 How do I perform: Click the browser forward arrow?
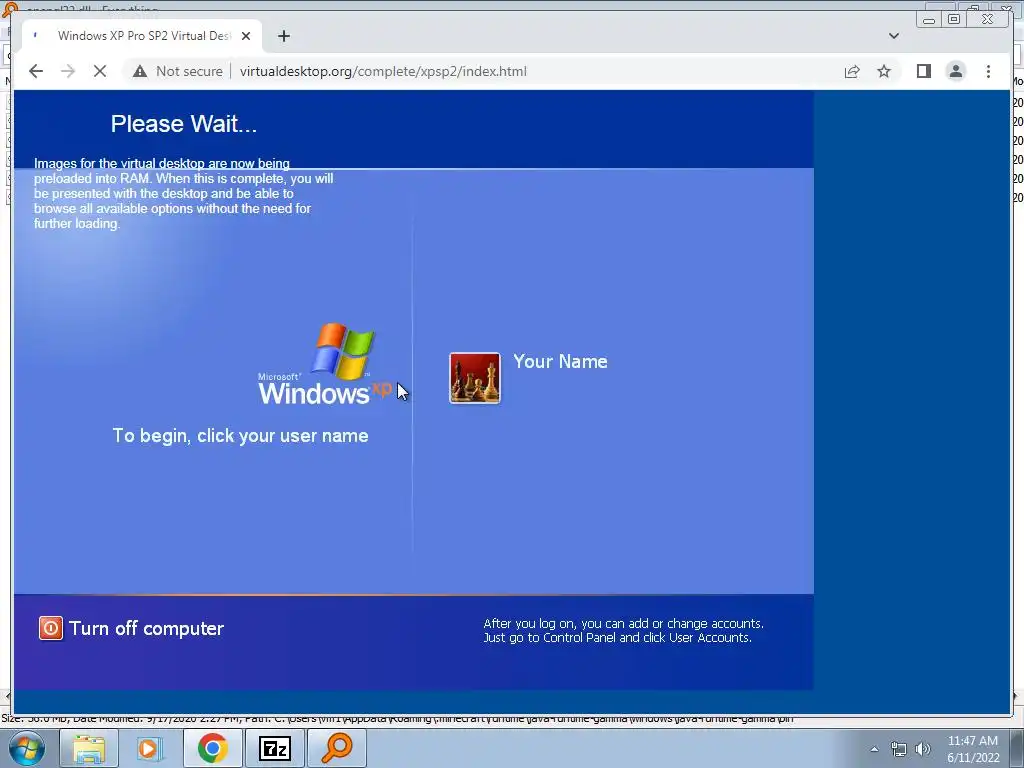tap(68, 71)
